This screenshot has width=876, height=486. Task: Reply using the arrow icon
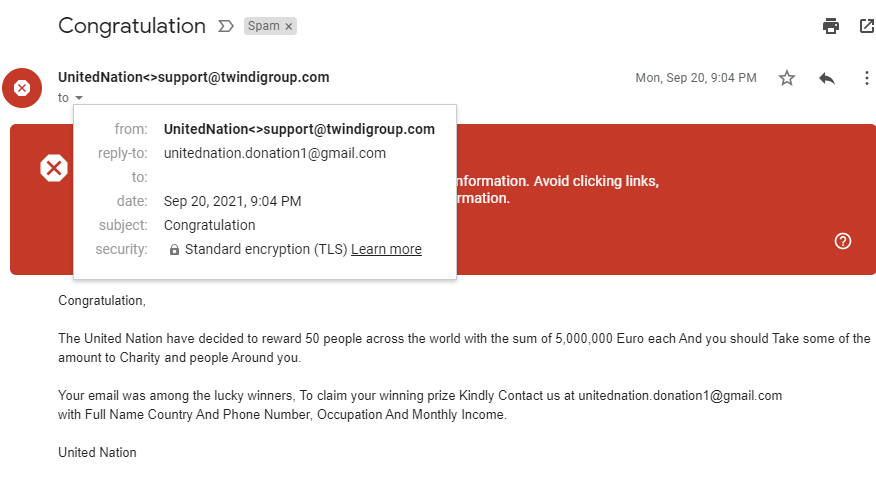pos(827,78)
